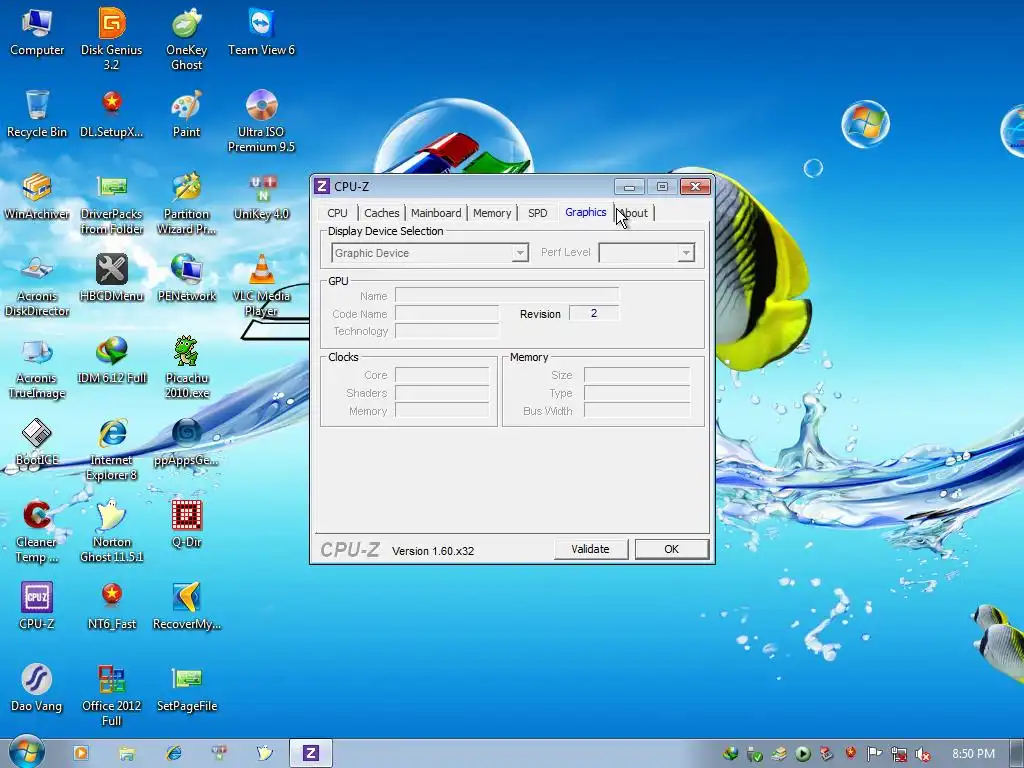
Task: Select the UniKey 4.0 icon
Action: coord(261,196)
